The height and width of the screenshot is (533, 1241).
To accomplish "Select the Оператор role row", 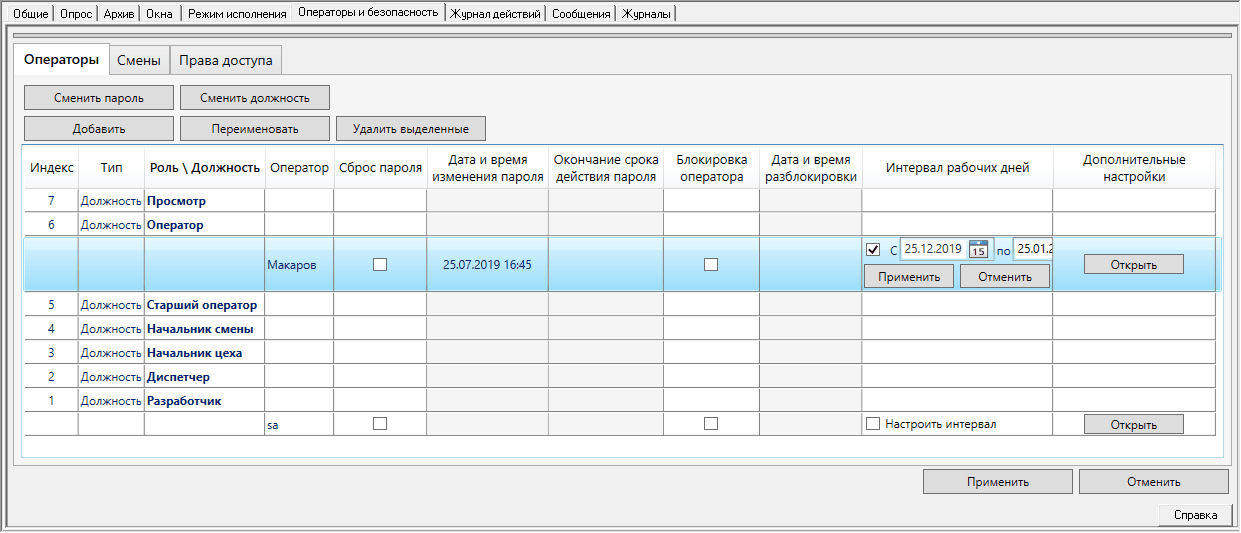I will pyautogui.click(x=620, y=225).
